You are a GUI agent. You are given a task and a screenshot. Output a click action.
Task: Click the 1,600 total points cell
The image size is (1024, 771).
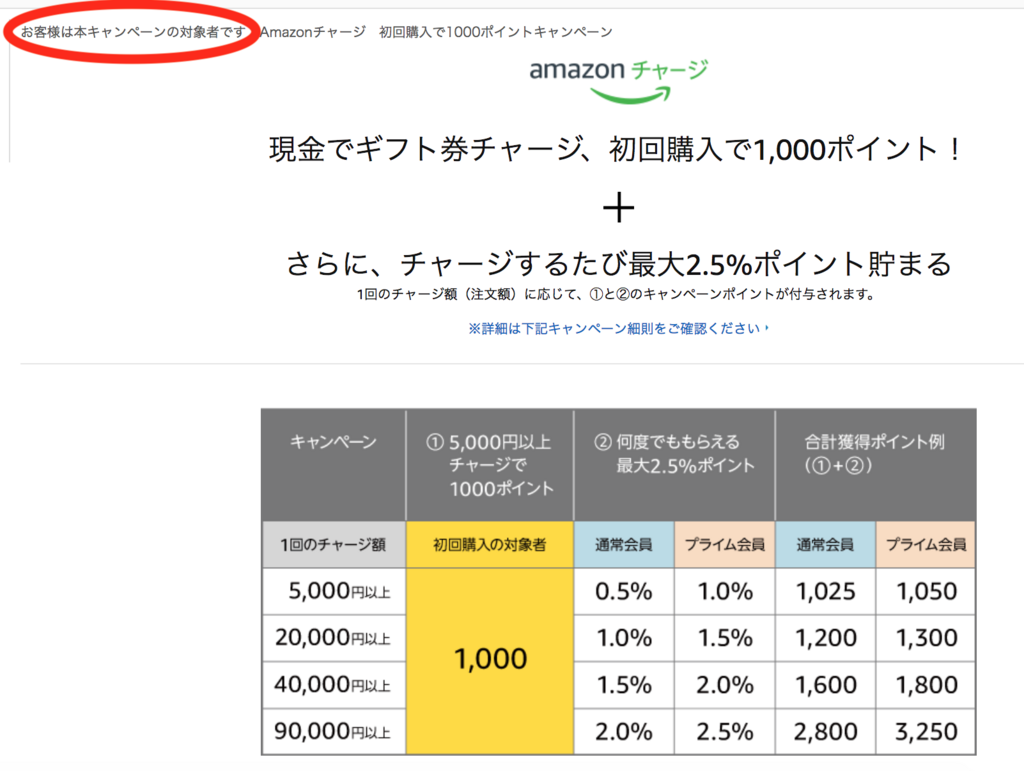coord(825,685)
